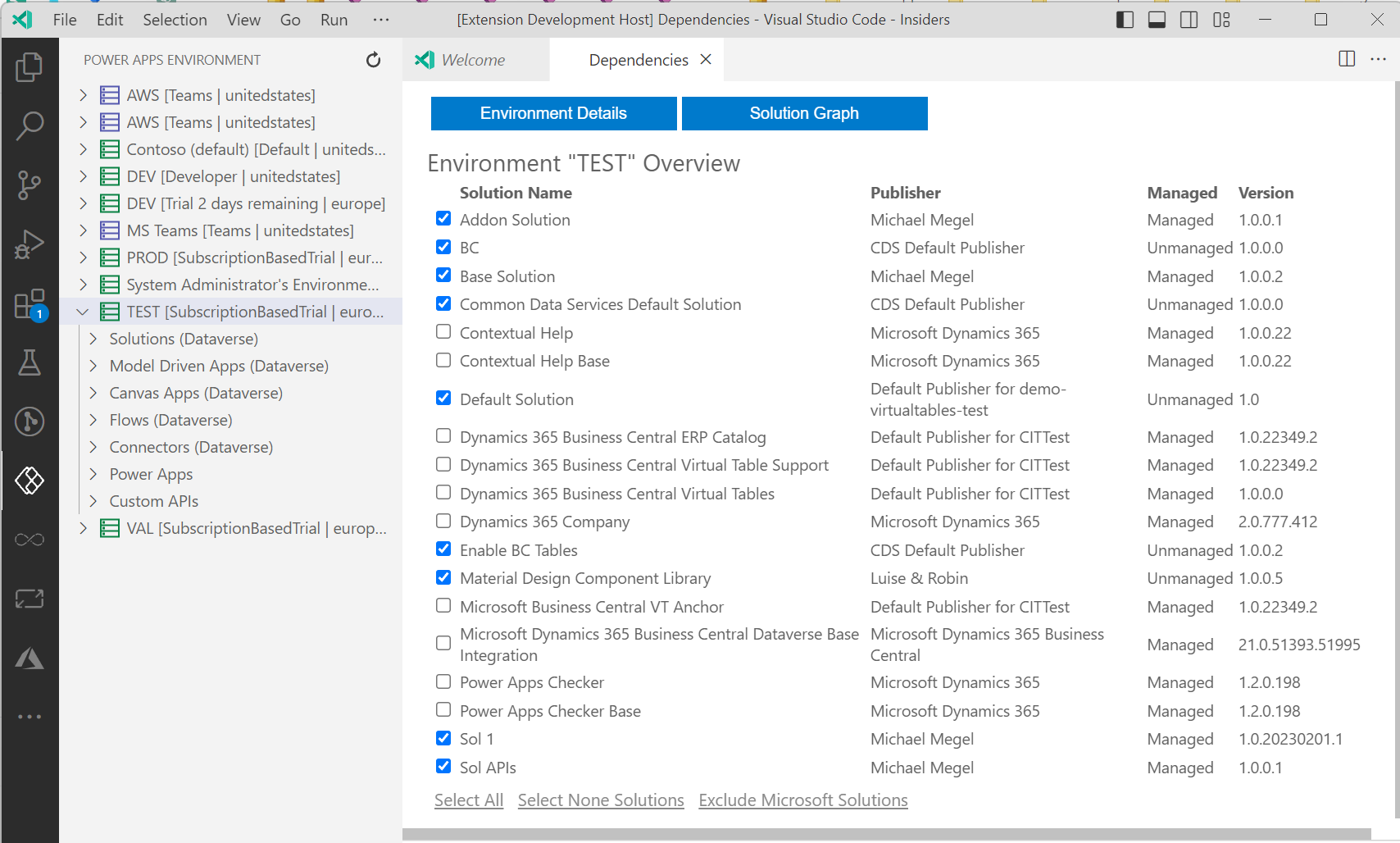1400x843 pixels.
Task: Uncheck the Material Design Component Library checkbox
Action: point(443,577)
